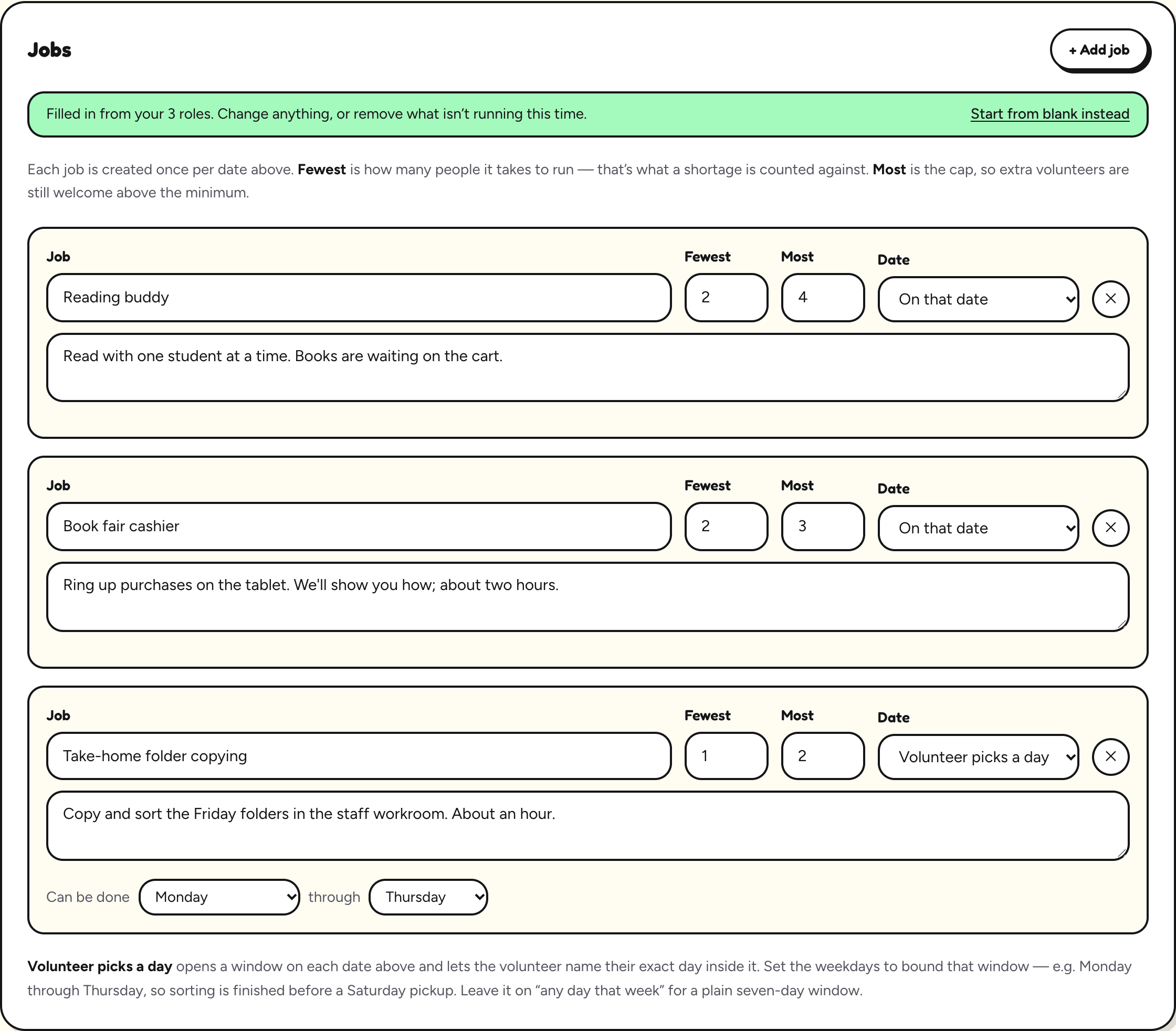
Task: Click the Can be done label
Action: tap(88, 897)
